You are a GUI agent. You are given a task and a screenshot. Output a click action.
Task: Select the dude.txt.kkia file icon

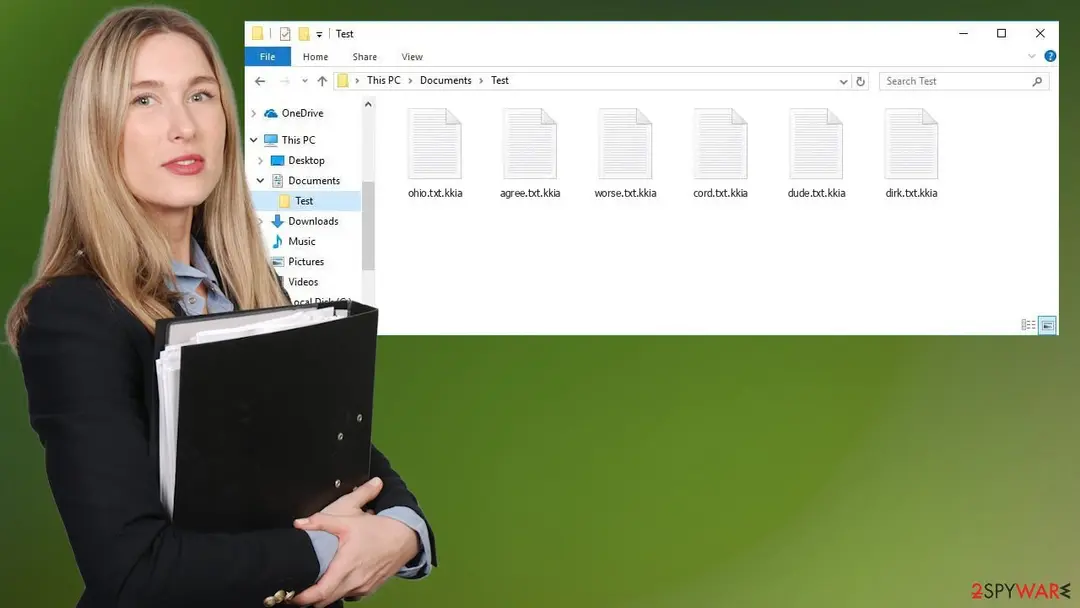click(816, 143)
